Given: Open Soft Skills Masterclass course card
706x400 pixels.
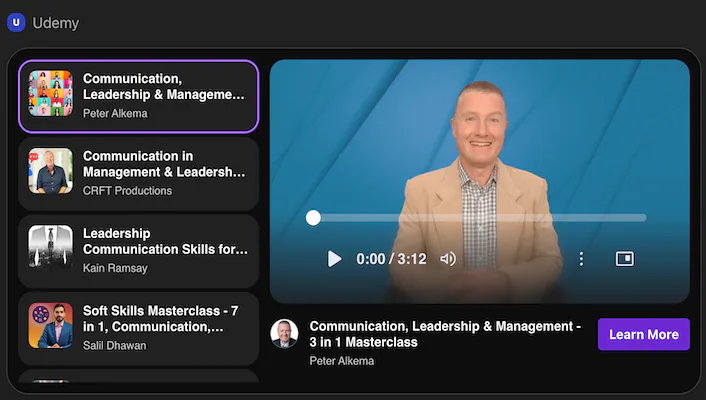Looking at the screenshot, I should click(139, 329).
